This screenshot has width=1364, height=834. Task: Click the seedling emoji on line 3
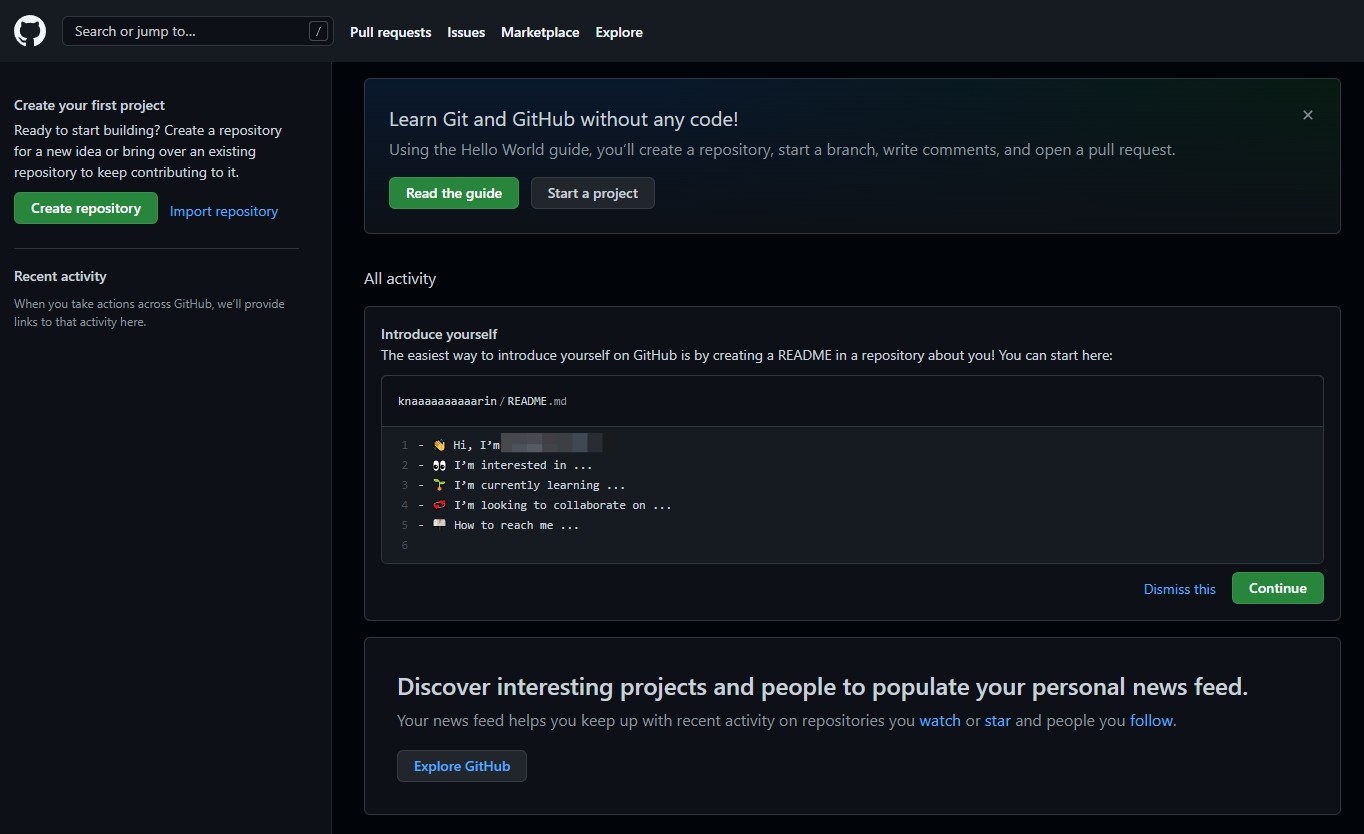(439, 485)
